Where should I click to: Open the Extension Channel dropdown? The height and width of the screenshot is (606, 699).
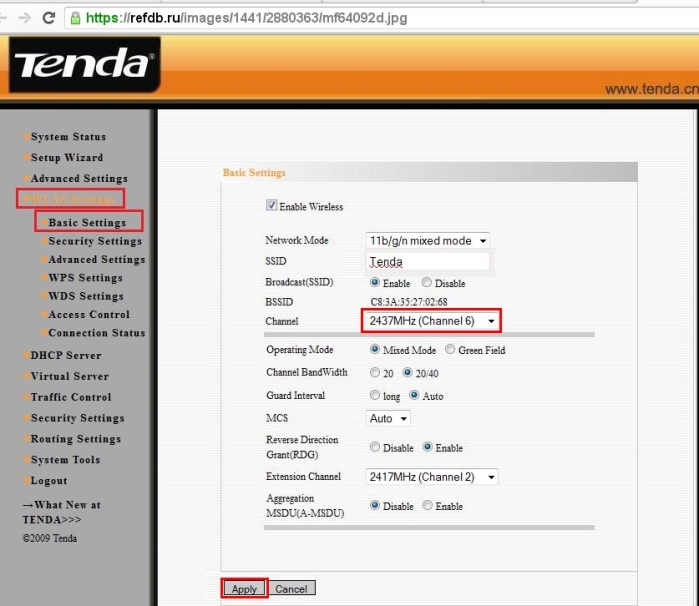point(432,477)
